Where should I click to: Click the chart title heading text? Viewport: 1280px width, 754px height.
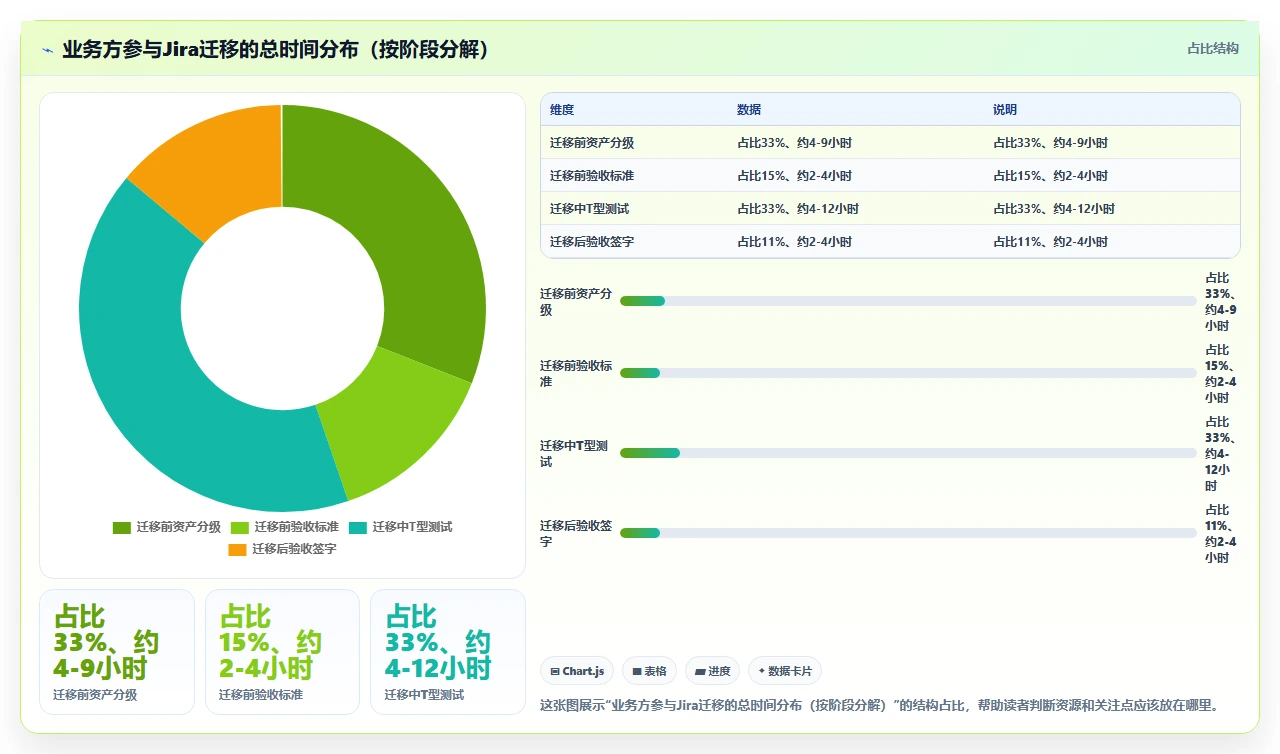(276, 49)
